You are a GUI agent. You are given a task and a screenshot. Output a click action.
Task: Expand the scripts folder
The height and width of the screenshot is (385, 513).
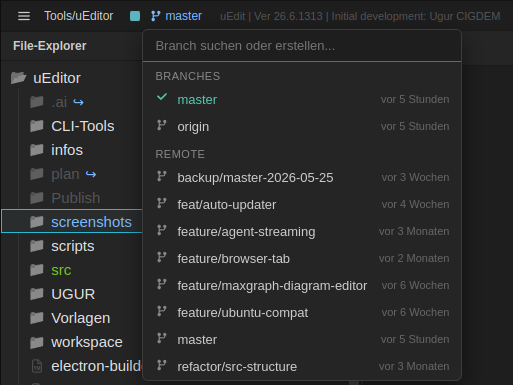pos(72,246)
